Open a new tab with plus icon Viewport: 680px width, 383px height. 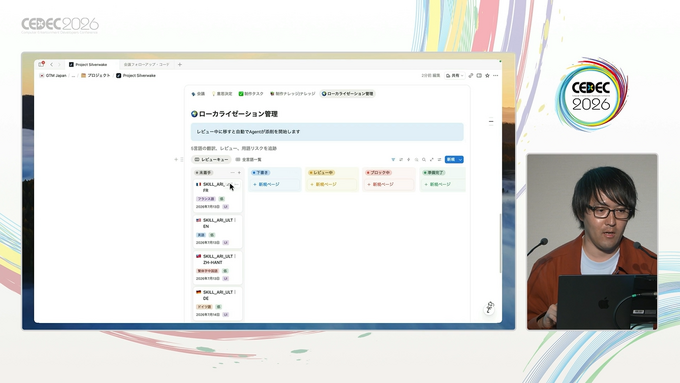pos(180,65)
